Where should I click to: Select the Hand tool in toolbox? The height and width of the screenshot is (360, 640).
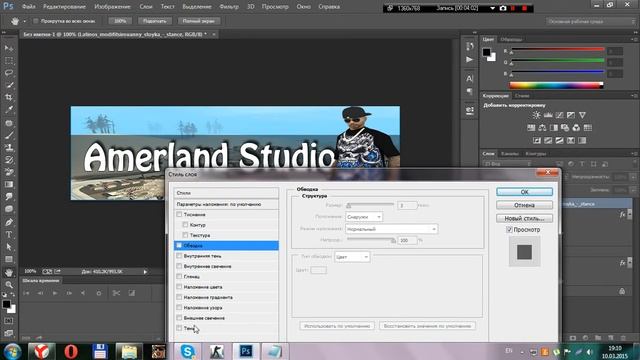pyautogui.click(x=9, y=272)
